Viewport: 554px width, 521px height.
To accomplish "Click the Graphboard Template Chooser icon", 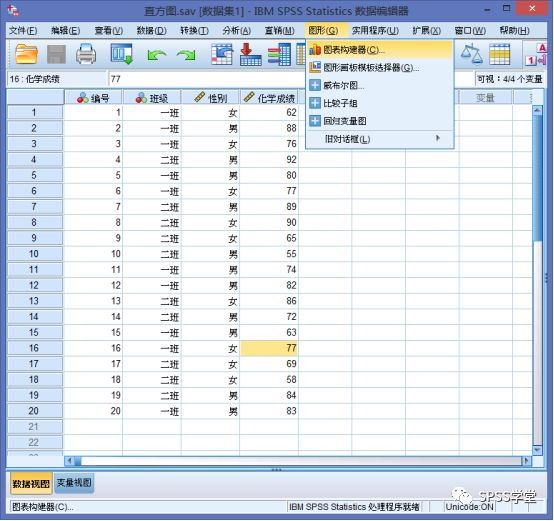I will click(314, 67).
